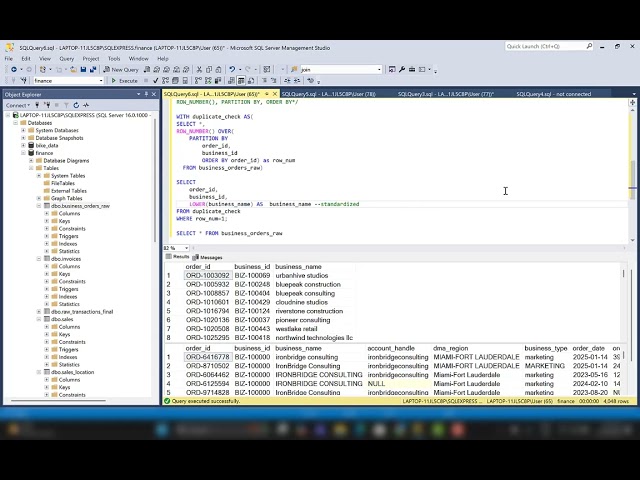Image resolution: width=640 pixels, height=480 pixels.
Task: Click the Execute button
Action: coord(124,81)
